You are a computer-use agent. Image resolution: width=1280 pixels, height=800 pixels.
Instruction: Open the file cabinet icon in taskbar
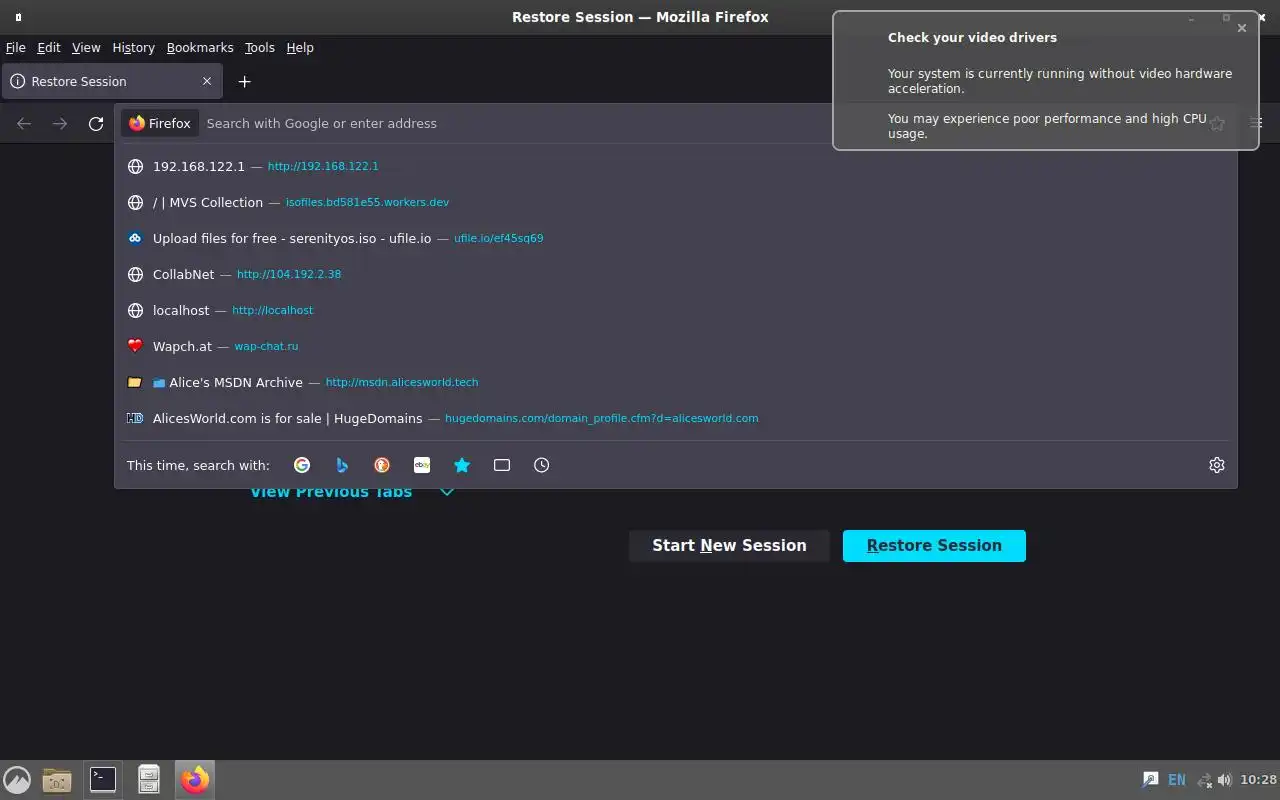(x=149, y=779)
